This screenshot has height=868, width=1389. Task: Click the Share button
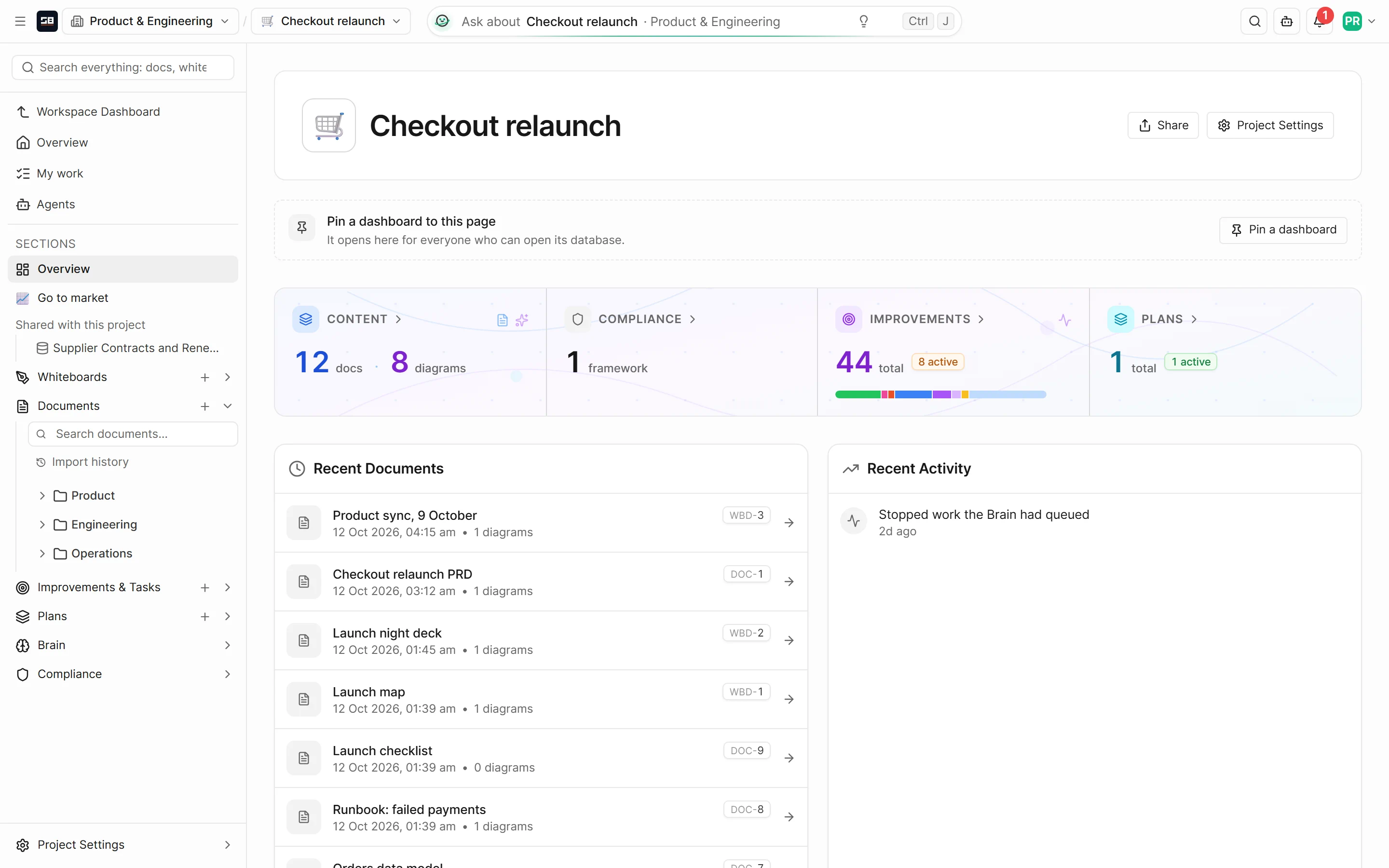tap(1163, 125)
